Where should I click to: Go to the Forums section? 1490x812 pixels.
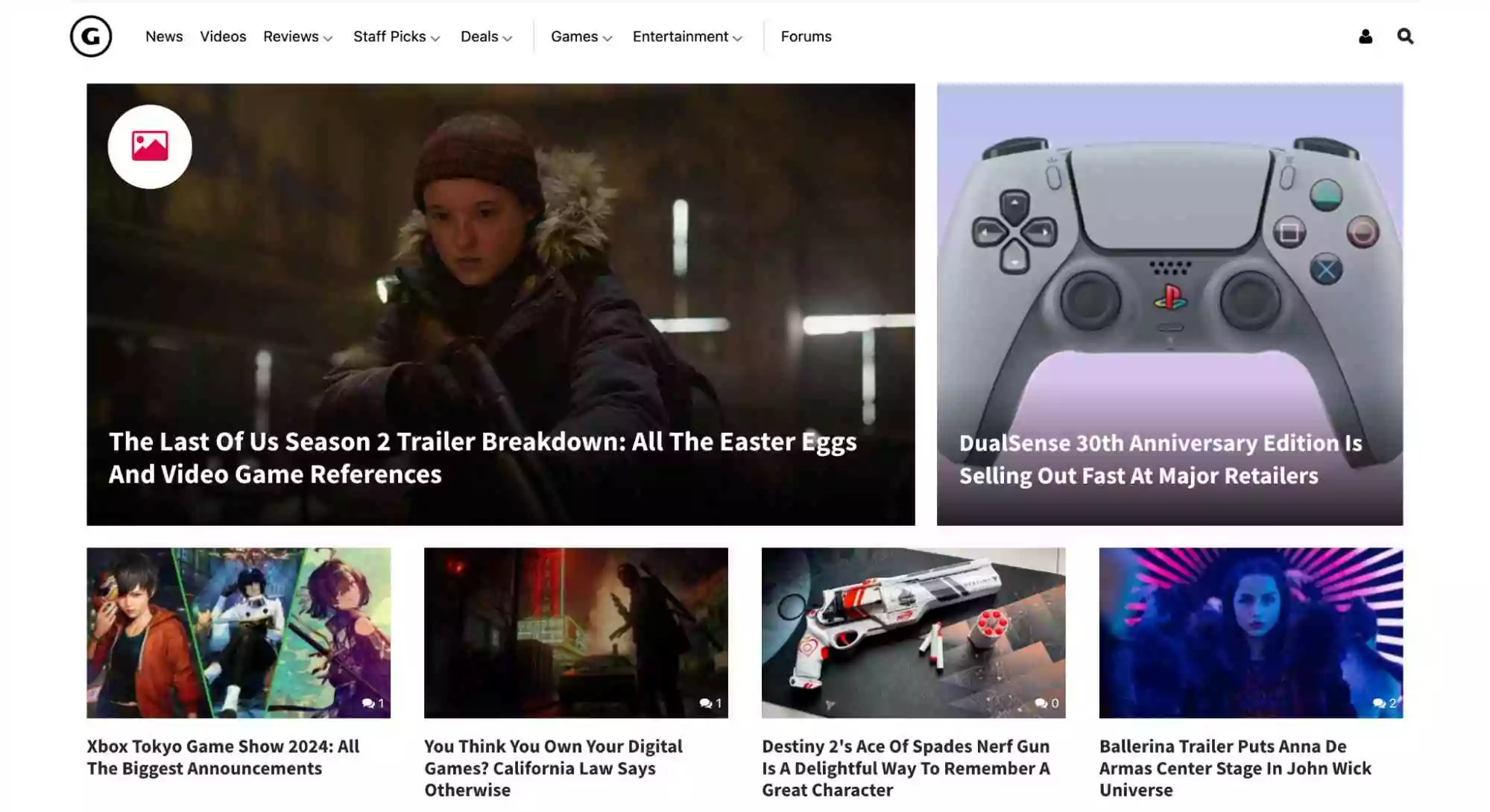click(x=806, y=36)
